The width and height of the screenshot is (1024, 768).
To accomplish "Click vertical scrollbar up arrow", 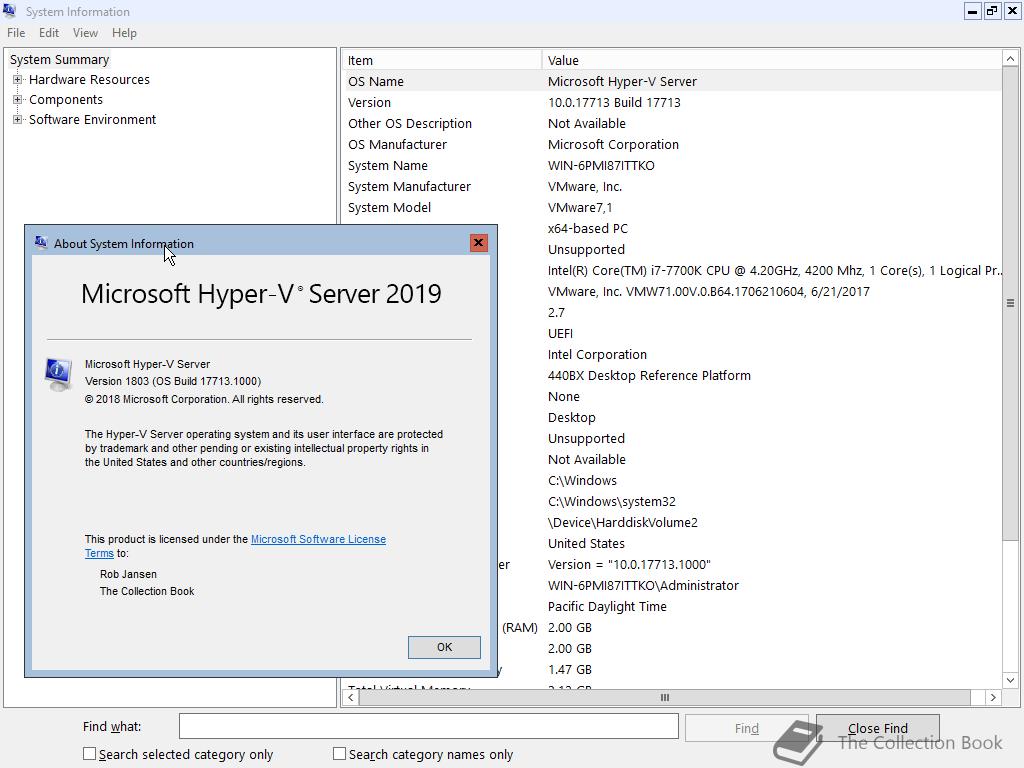I will point(1010,59).
